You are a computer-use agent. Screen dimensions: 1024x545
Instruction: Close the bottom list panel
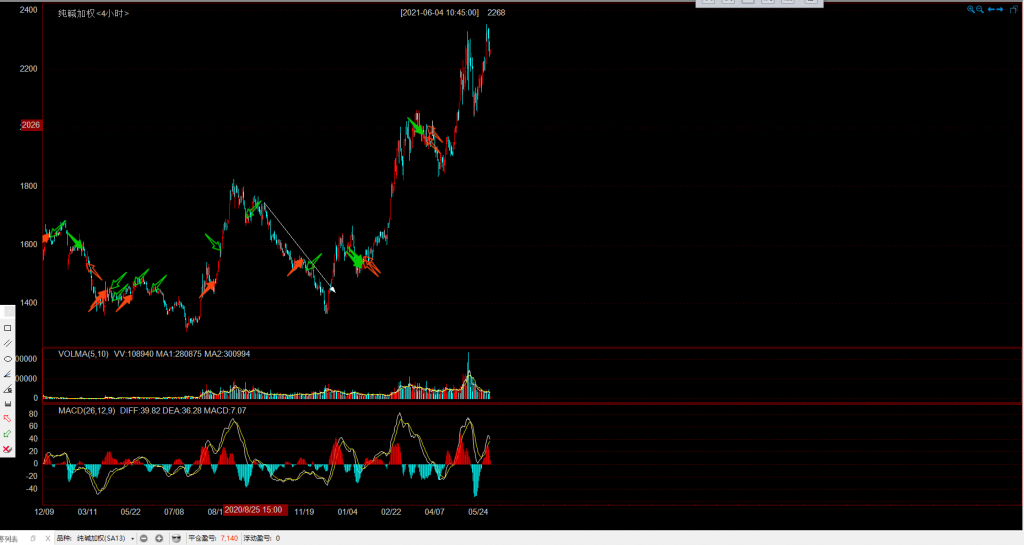tap(49, 539)
